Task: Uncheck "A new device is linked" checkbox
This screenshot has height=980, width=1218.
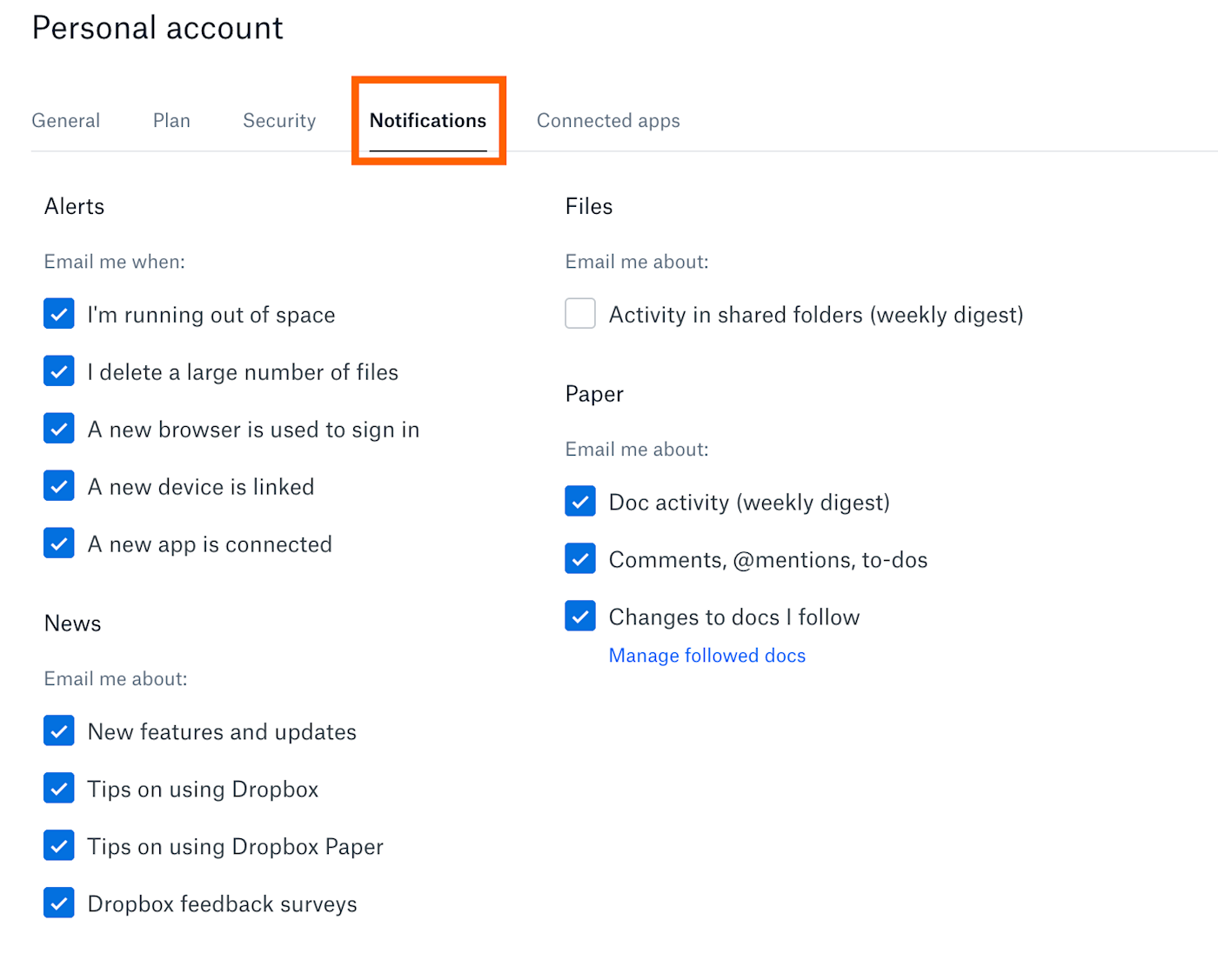Action: coord(59,485)
